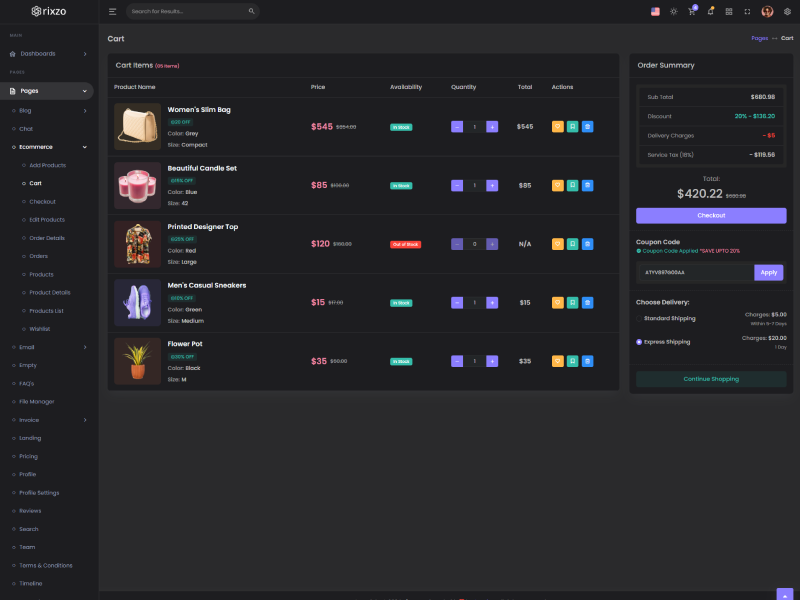The width and height of the screenshot is (800, 600).
Task: Go to Wishlist in sidebar
Action: tap(40, 328)
